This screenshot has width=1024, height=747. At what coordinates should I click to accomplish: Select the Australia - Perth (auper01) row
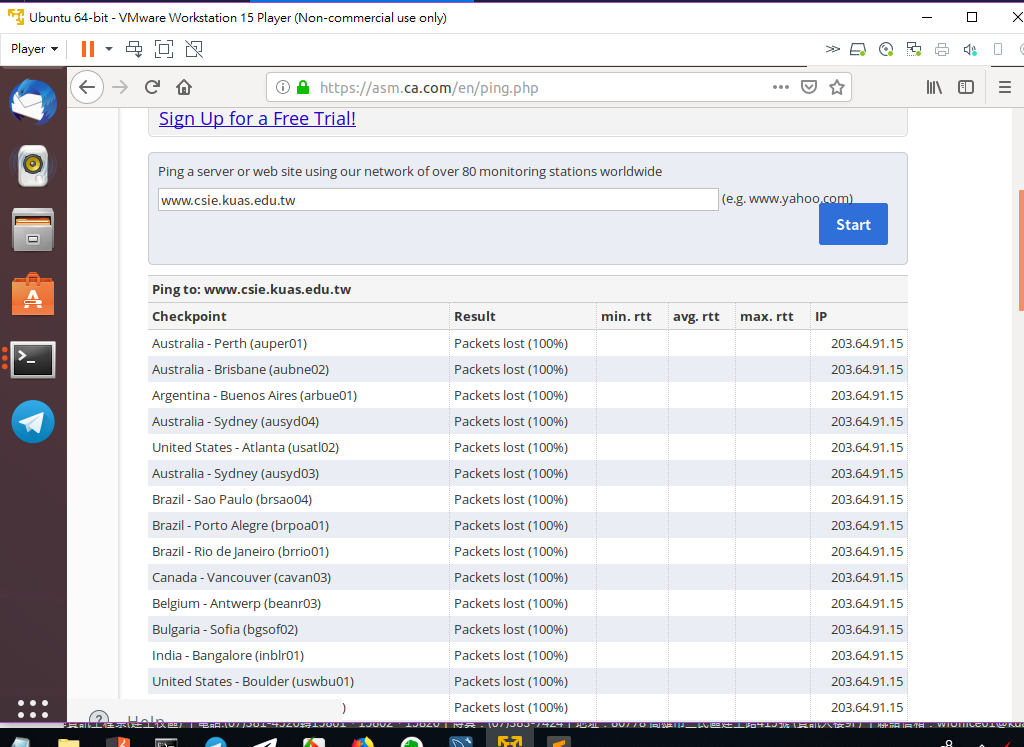coord(528,343)
